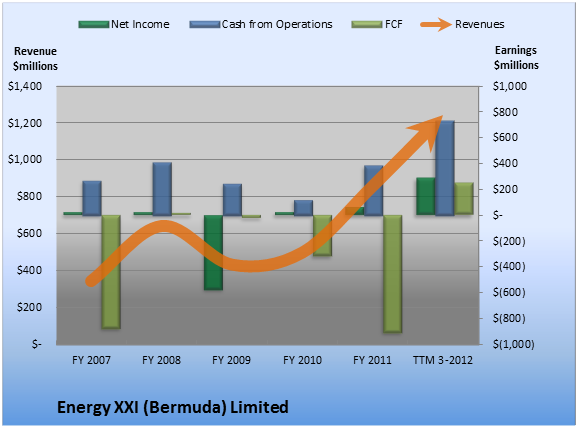The image size is (577, 427).
Task: Click the "FY 2011" category label
Action: (372, 360)
